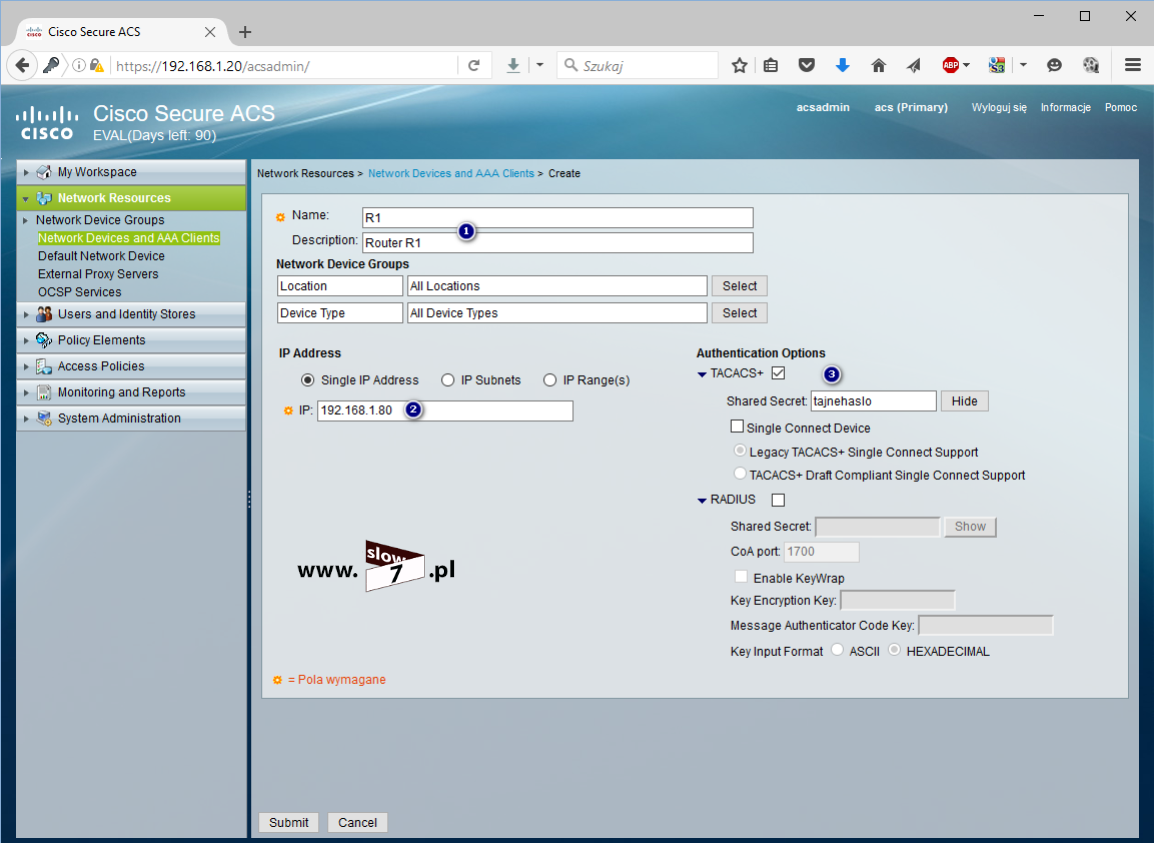Show site information icon in URL bar
Viewport: 1154px width, 843px height.
click(x=78, y=66)
